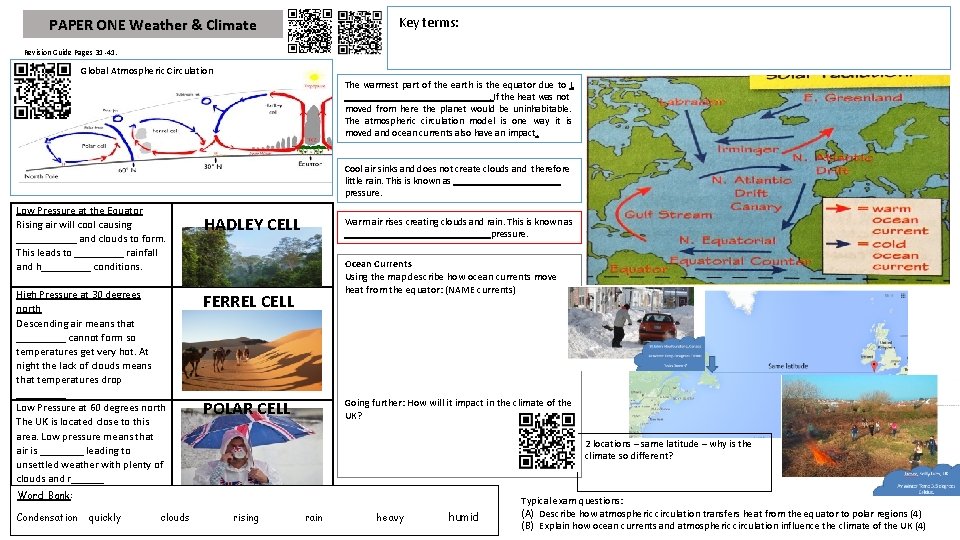Click the Irminger current label

click(748, 149)
